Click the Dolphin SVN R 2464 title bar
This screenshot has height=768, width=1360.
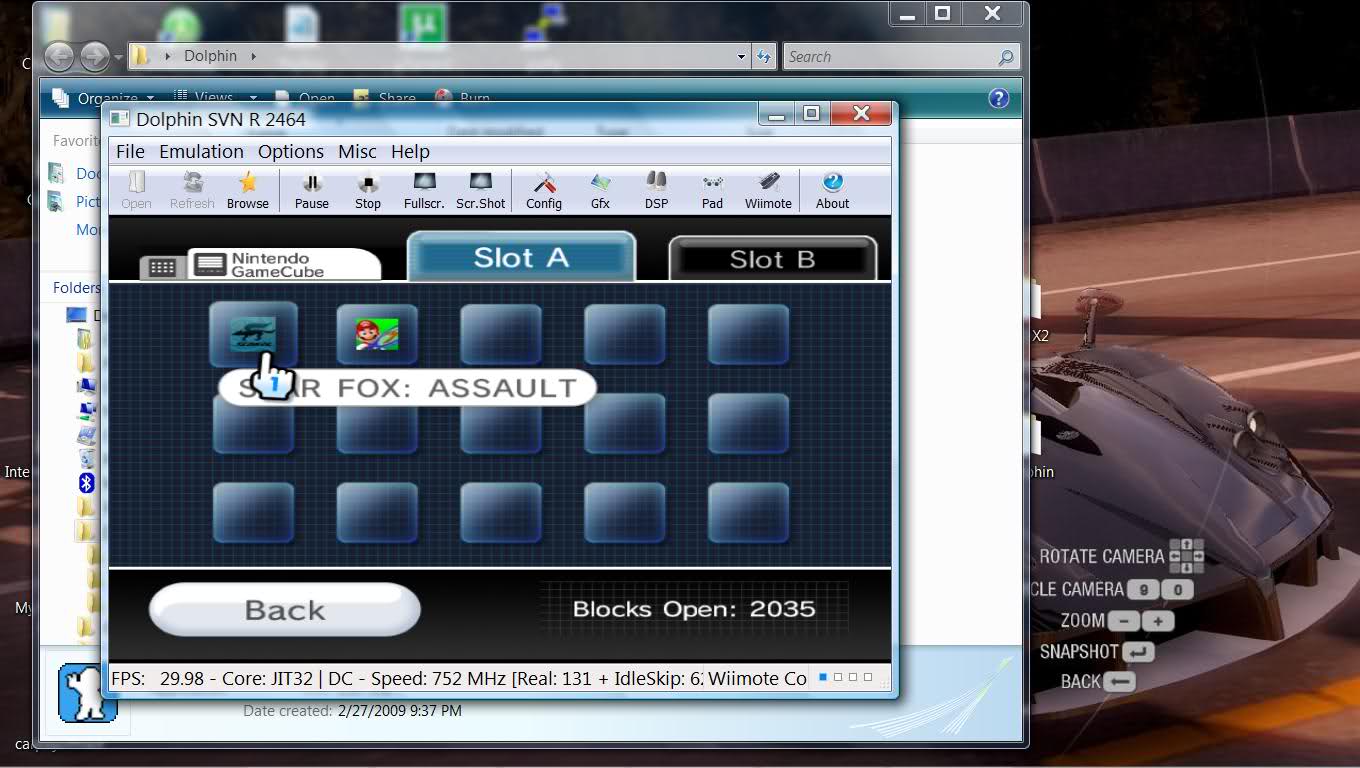[x=221, y=118]
